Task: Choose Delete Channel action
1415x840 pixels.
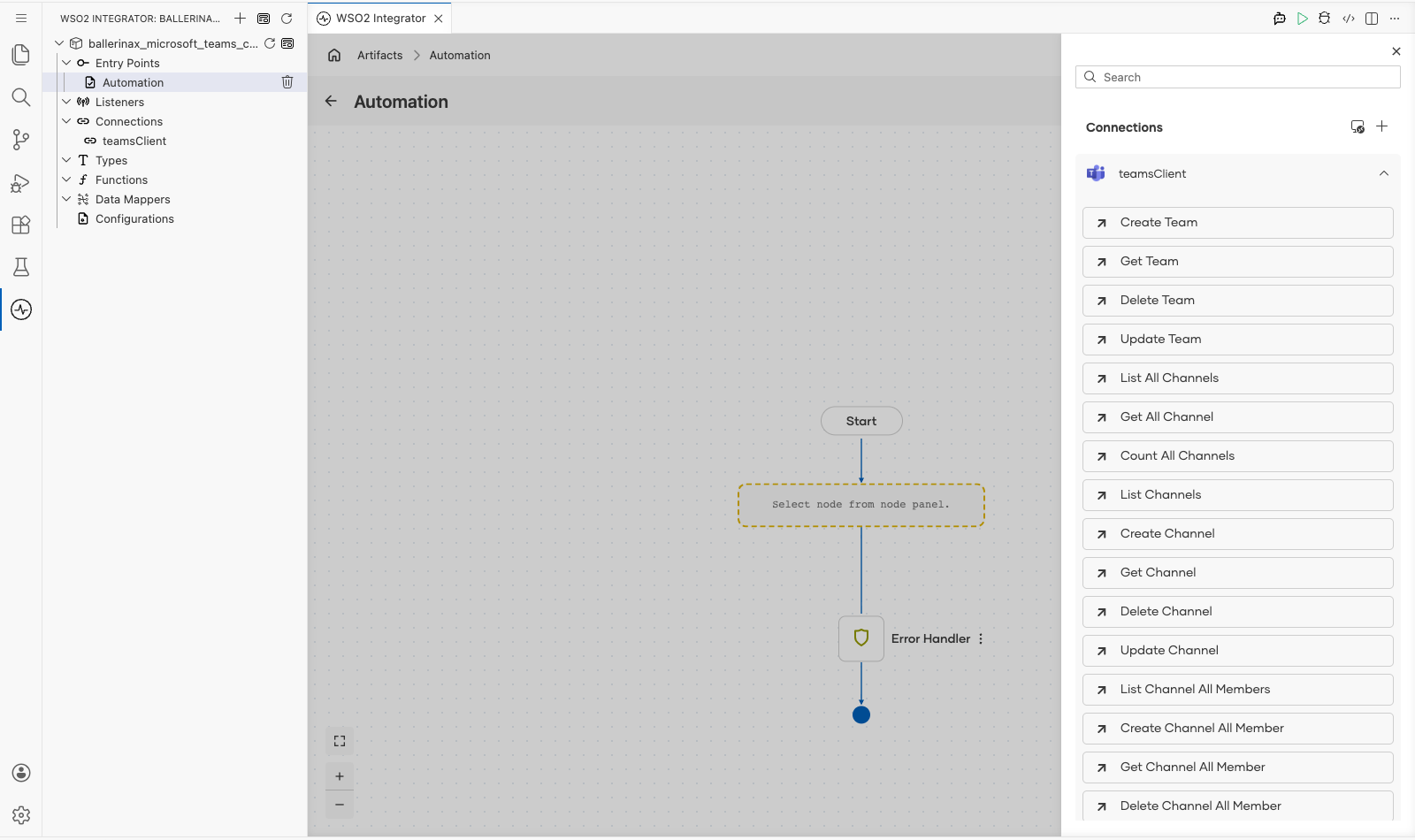Action: pos(1237,612)
